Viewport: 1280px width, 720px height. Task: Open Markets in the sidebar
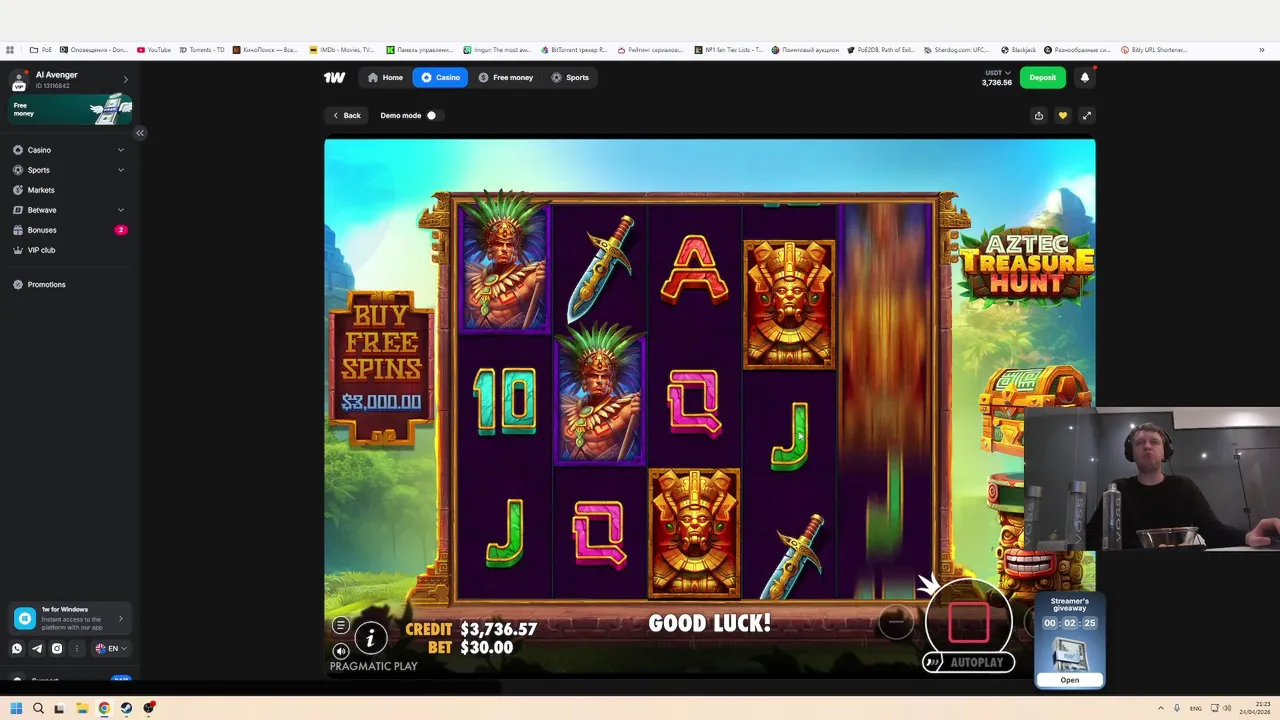tap(68, 190)
